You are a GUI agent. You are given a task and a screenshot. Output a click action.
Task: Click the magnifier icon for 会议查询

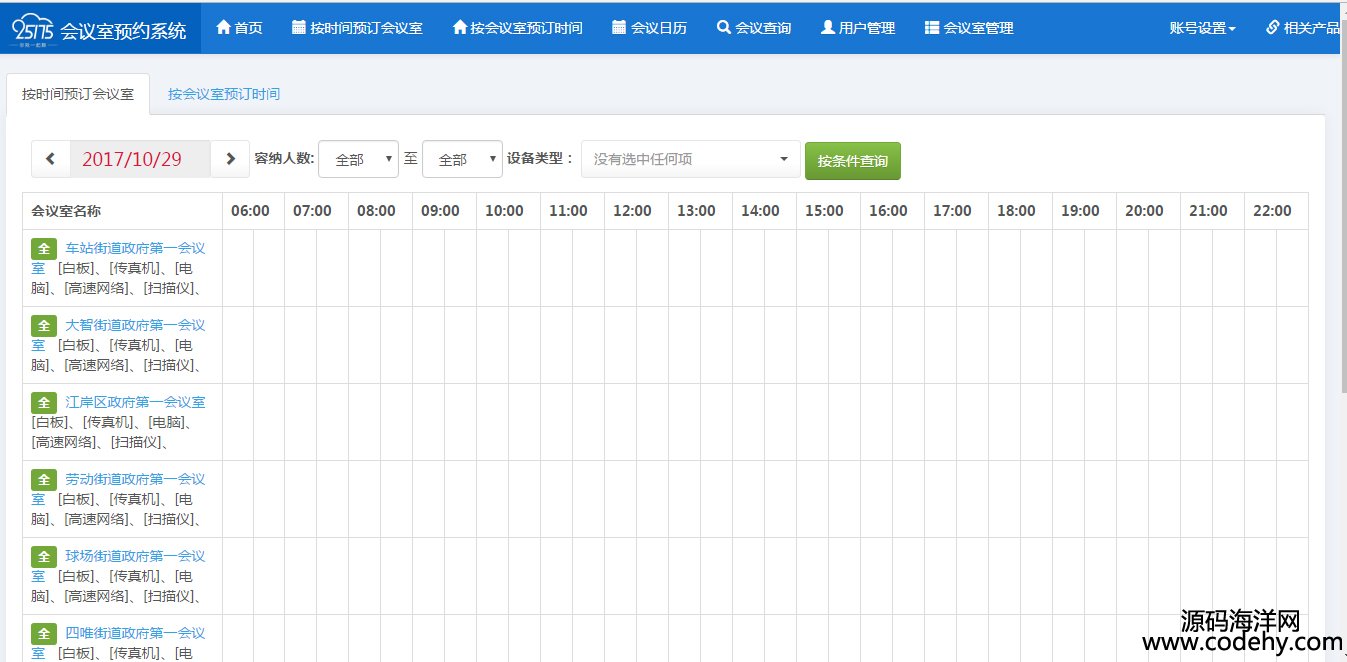[x=724, y=28]
